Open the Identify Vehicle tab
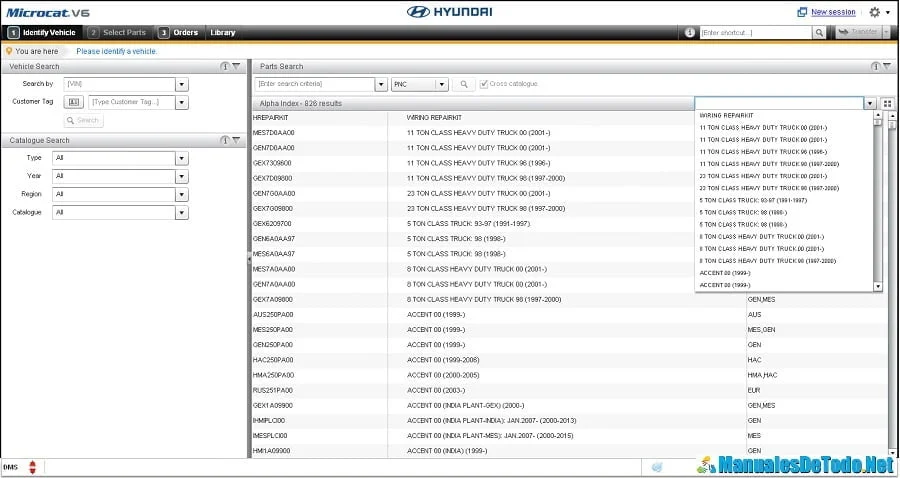Viewport: 900px width, 478px height. coord(42,33)
